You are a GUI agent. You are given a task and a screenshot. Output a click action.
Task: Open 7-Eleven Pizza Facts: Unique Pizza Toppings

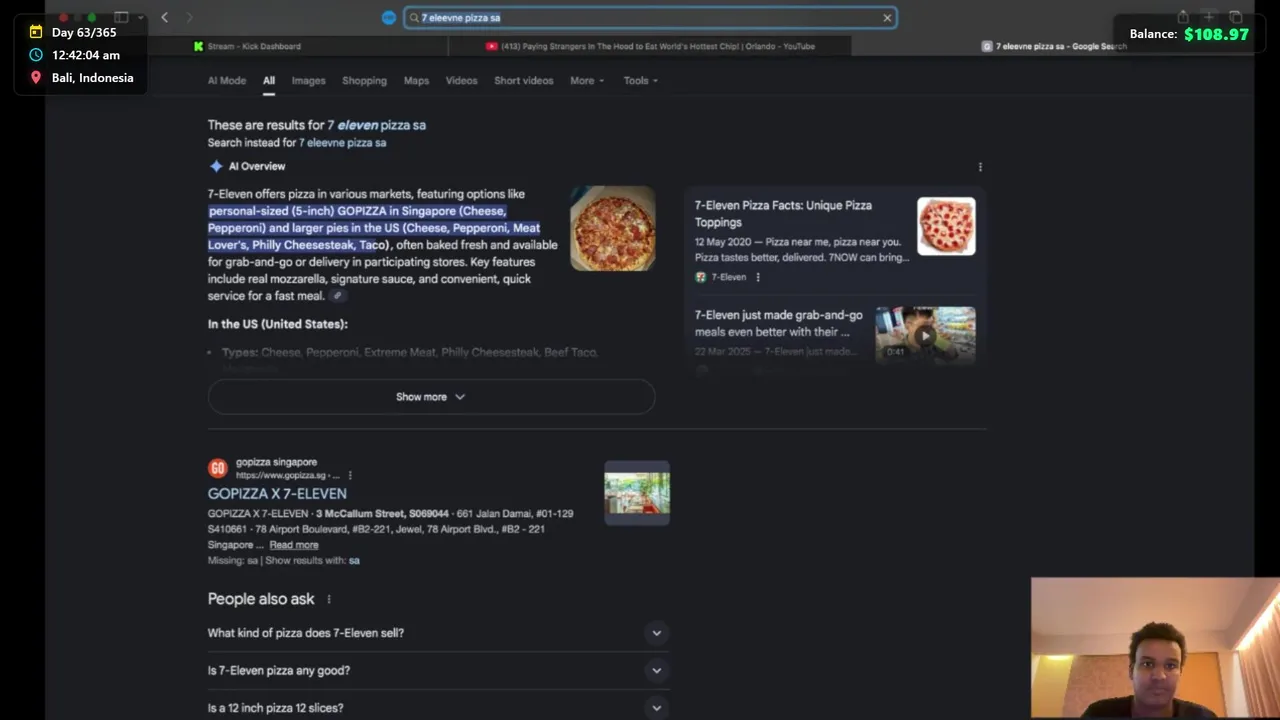(x=783, y=214)
